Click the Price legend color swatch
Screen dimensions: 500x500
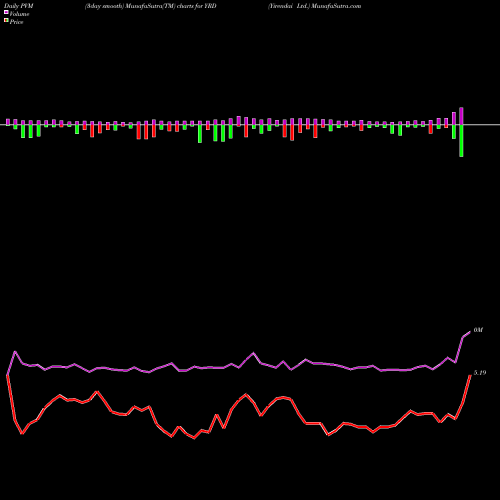6,20
